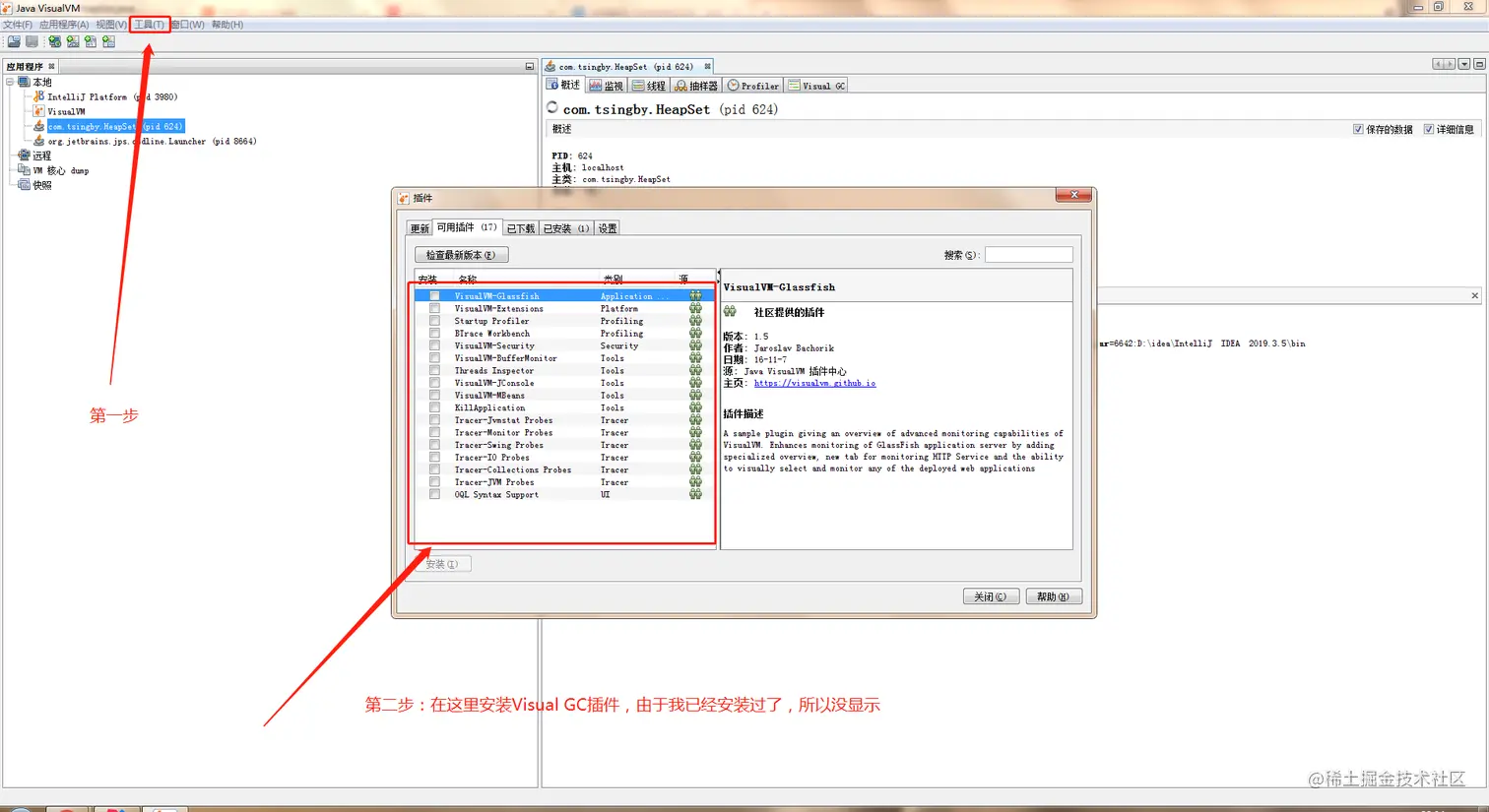Click the community plugin icon in details pane
Screen dimensions: 1489x812
pos(730,311)
